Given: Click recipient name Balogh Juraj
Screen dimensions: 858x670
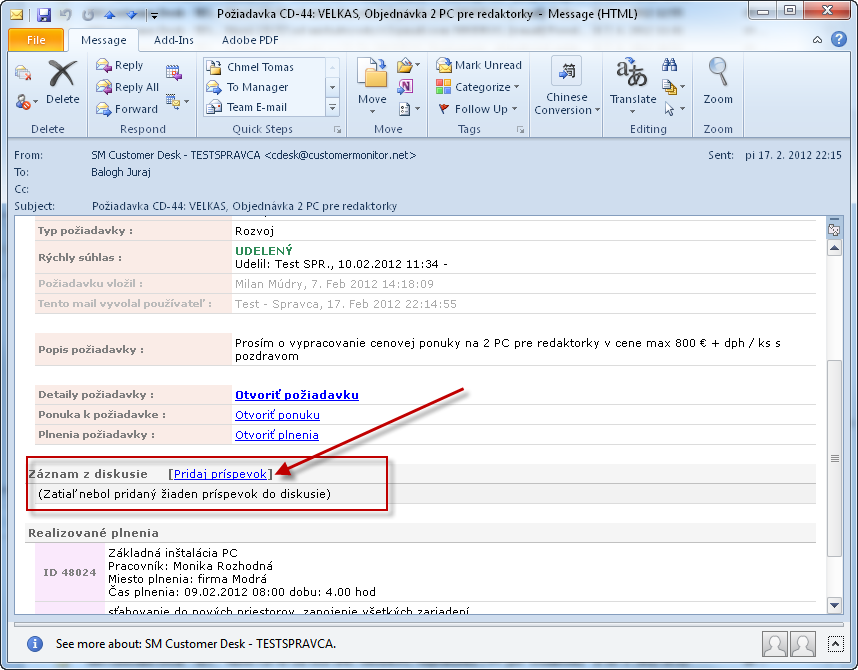Looking at the screenshot, I should (x=121, y=172).
